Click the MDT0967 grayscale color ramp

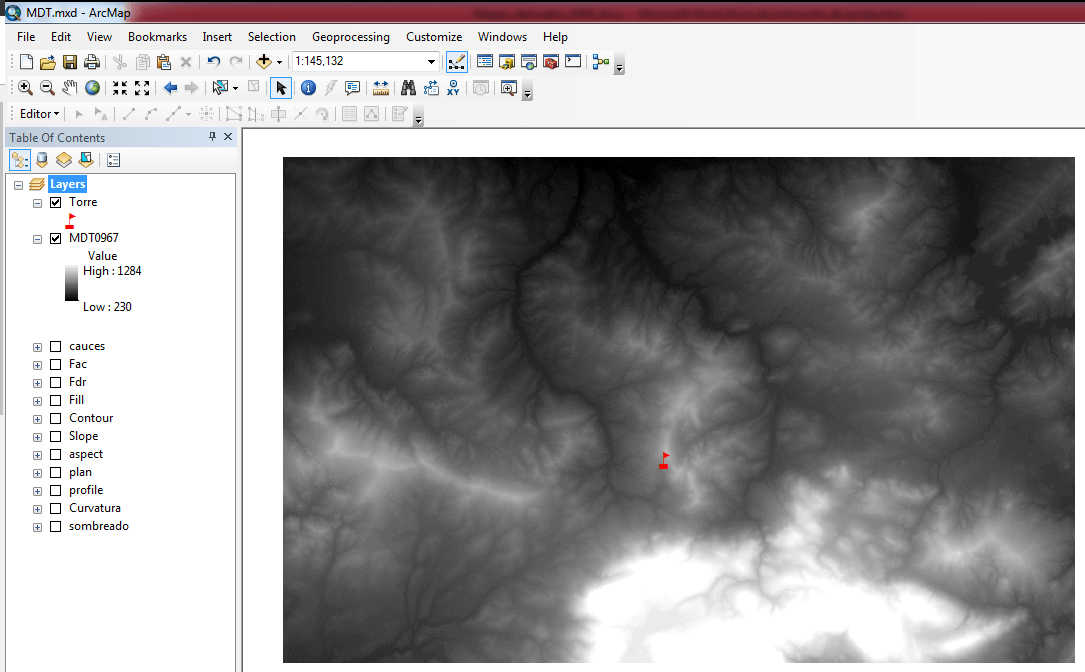71,283
